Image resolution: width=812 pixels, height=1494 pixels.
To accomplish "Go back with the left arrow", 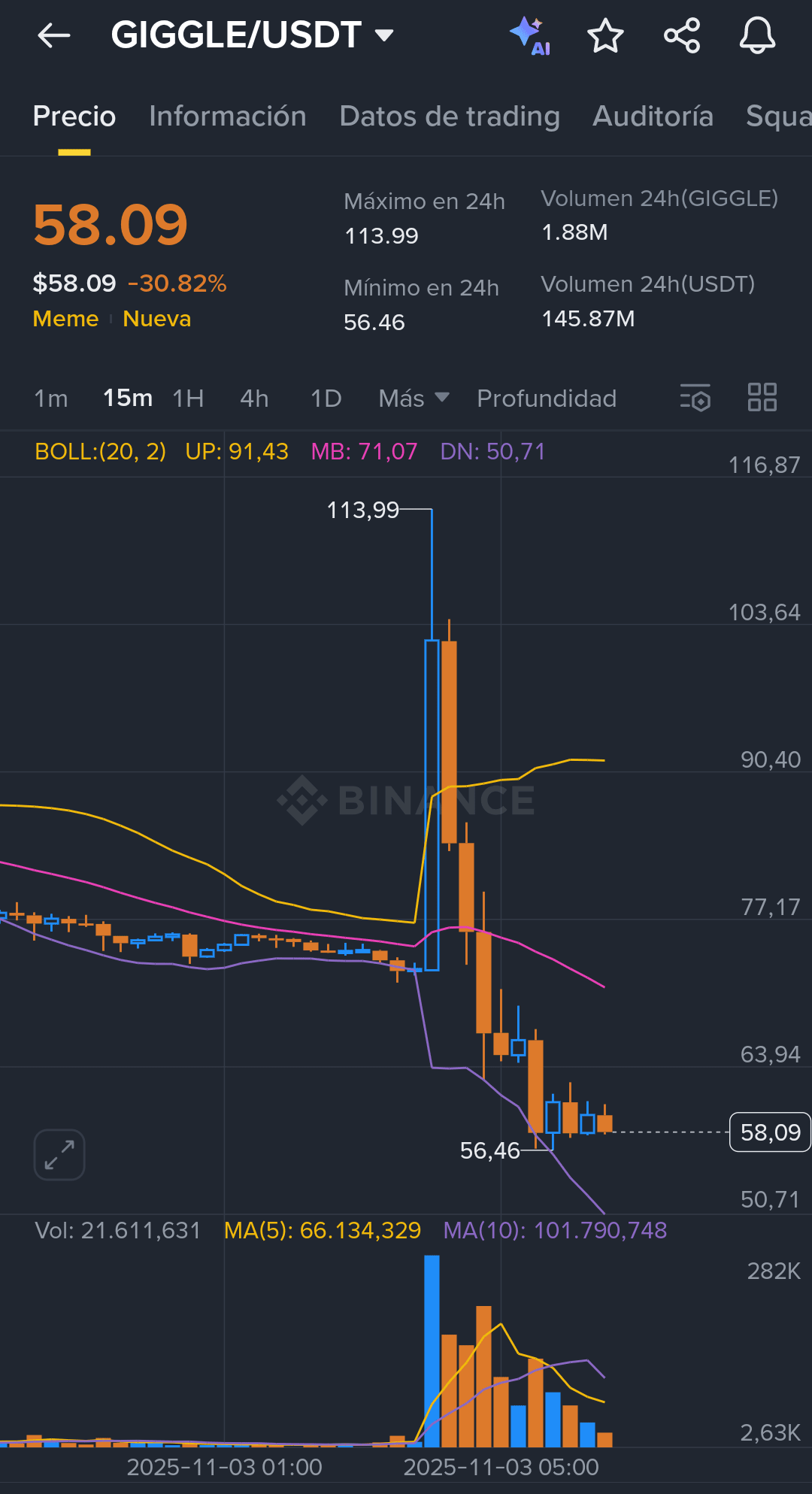I will [x=54, y=35].
